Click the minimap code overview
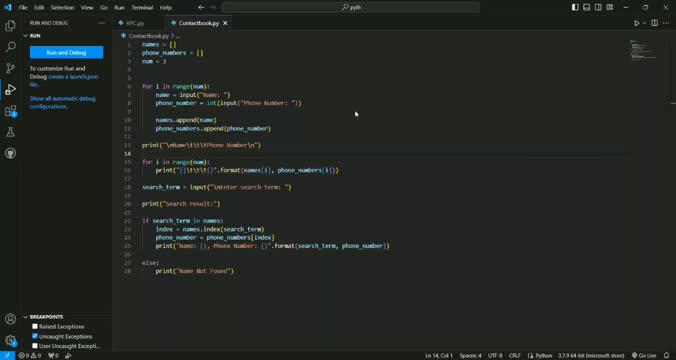This screenshot has width=676, height=360. (x=642, y=50)
